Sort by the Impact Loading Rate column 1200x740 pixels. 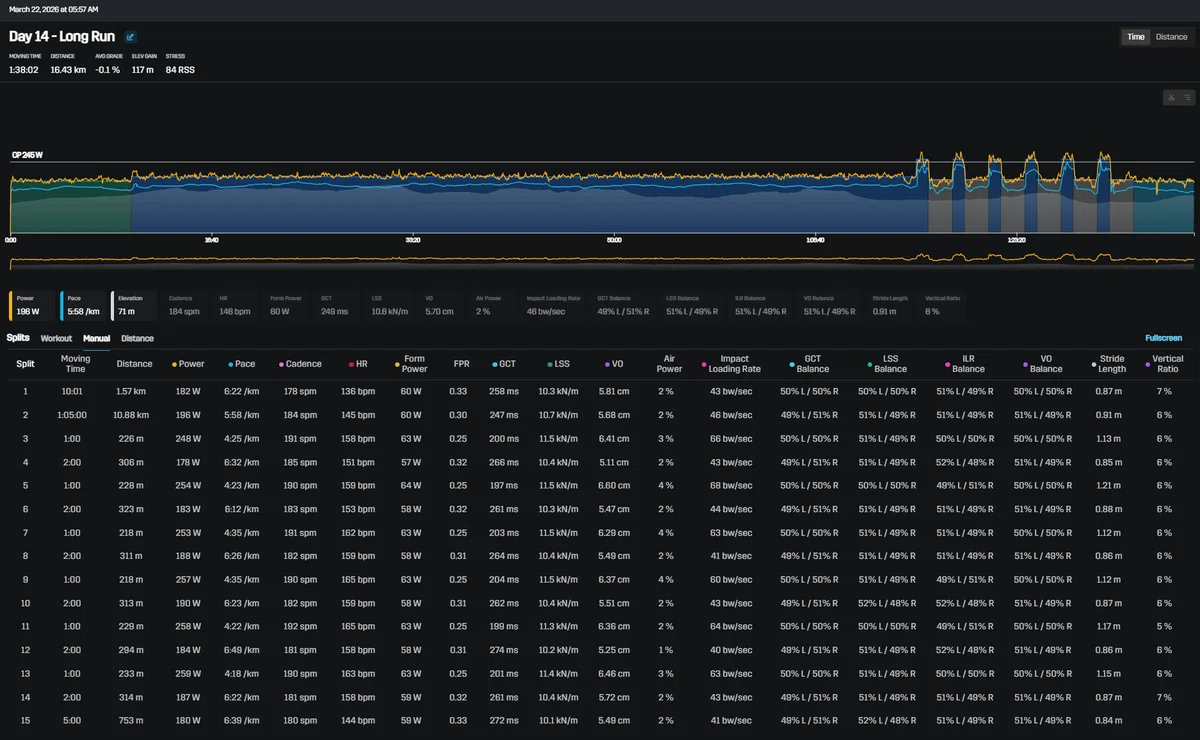pyautogui.click(x=734, y=364)
